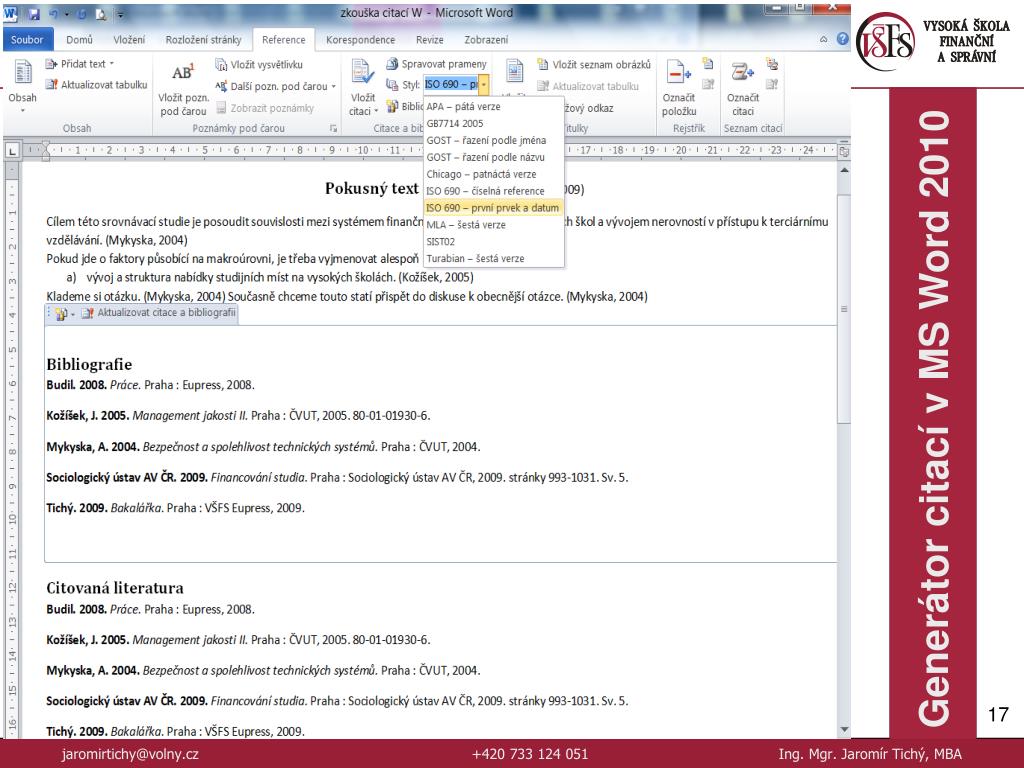Viewport: 1024px width, 768px height.
Task: Click Vložit seznam obrázků button
Action: coord(594,64)
